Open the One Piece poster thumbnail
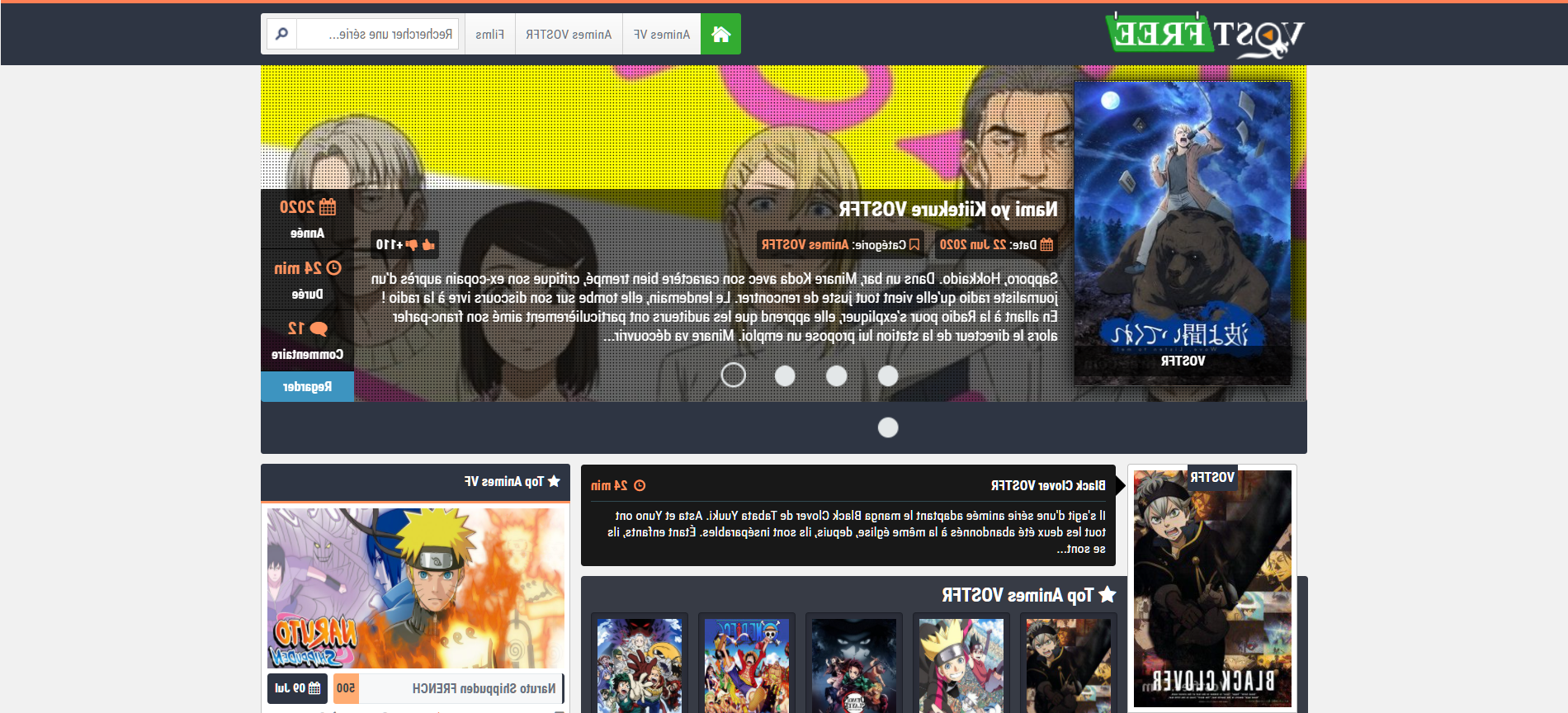Screen dimensions: 1568x713 tap(746, 665)
